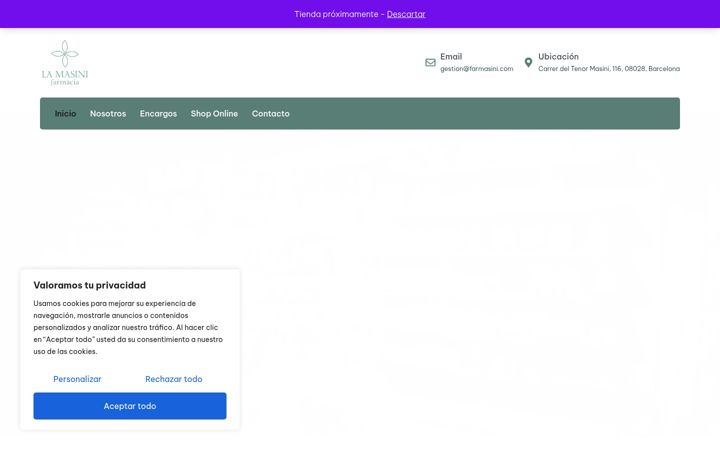The height and width of the screenshot is (450, 720).
Task: Click the location pin icon
Action: click(529, 62)
